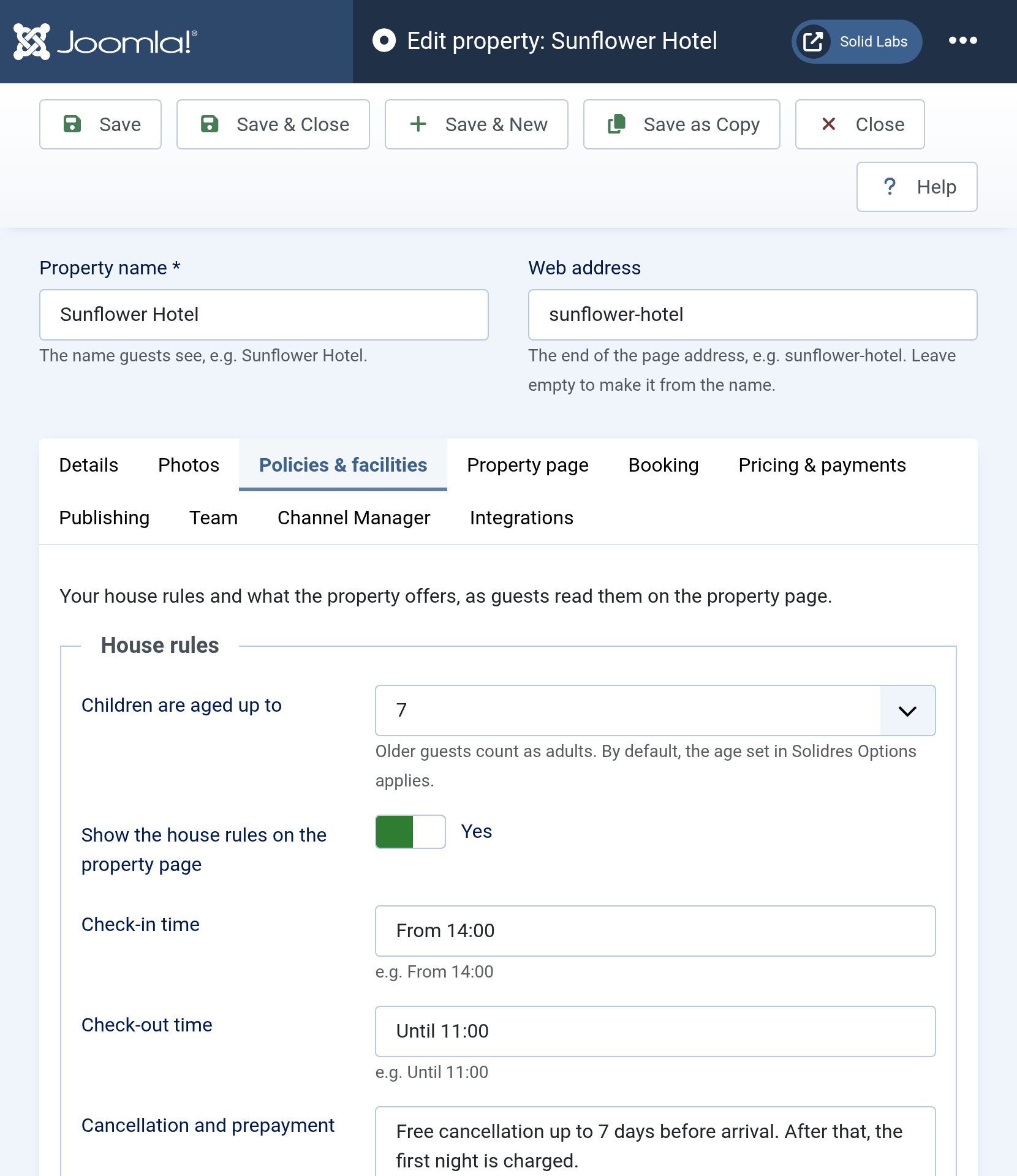Select Policies & facilities tab
This screenshot has height=1176, width=1017.
[x=343, y=465]
